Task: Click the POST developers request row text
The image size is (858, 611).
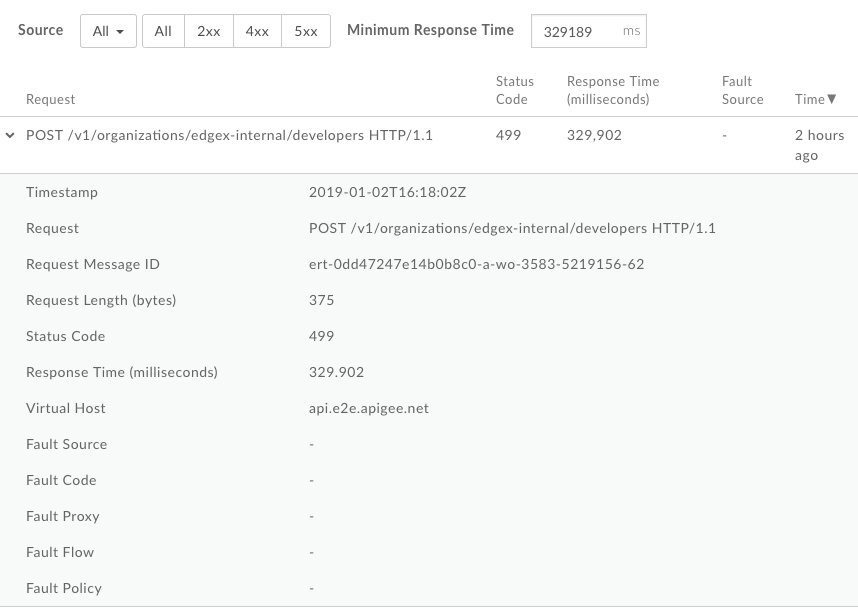Action: pyautogui.click(x=229, y=135)
